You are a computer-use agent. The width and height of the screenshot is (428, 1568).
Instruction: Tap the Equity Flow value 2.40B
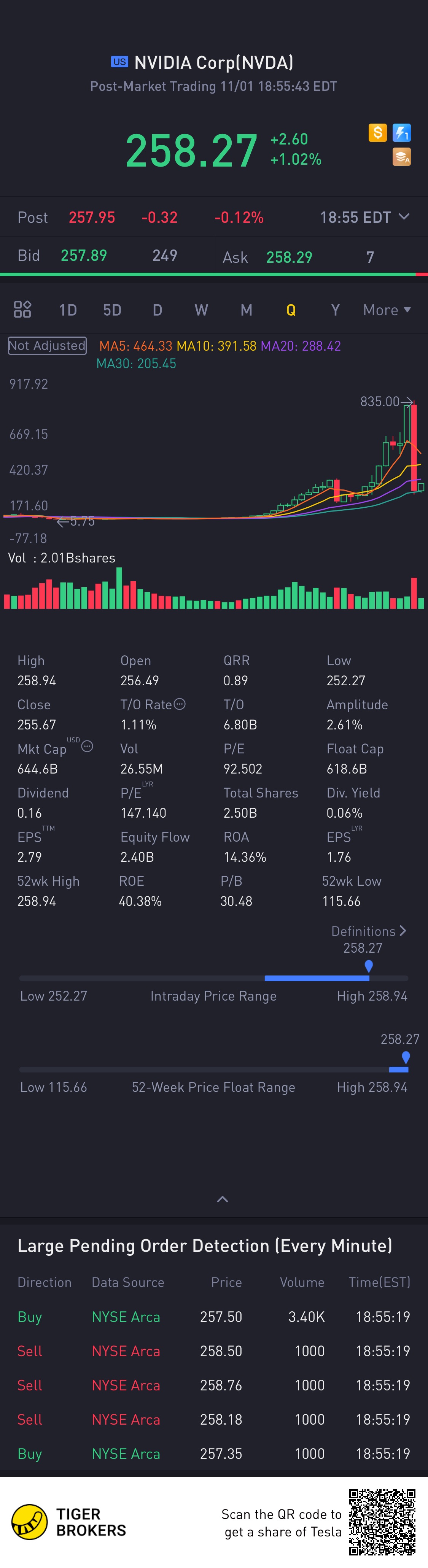137,857
